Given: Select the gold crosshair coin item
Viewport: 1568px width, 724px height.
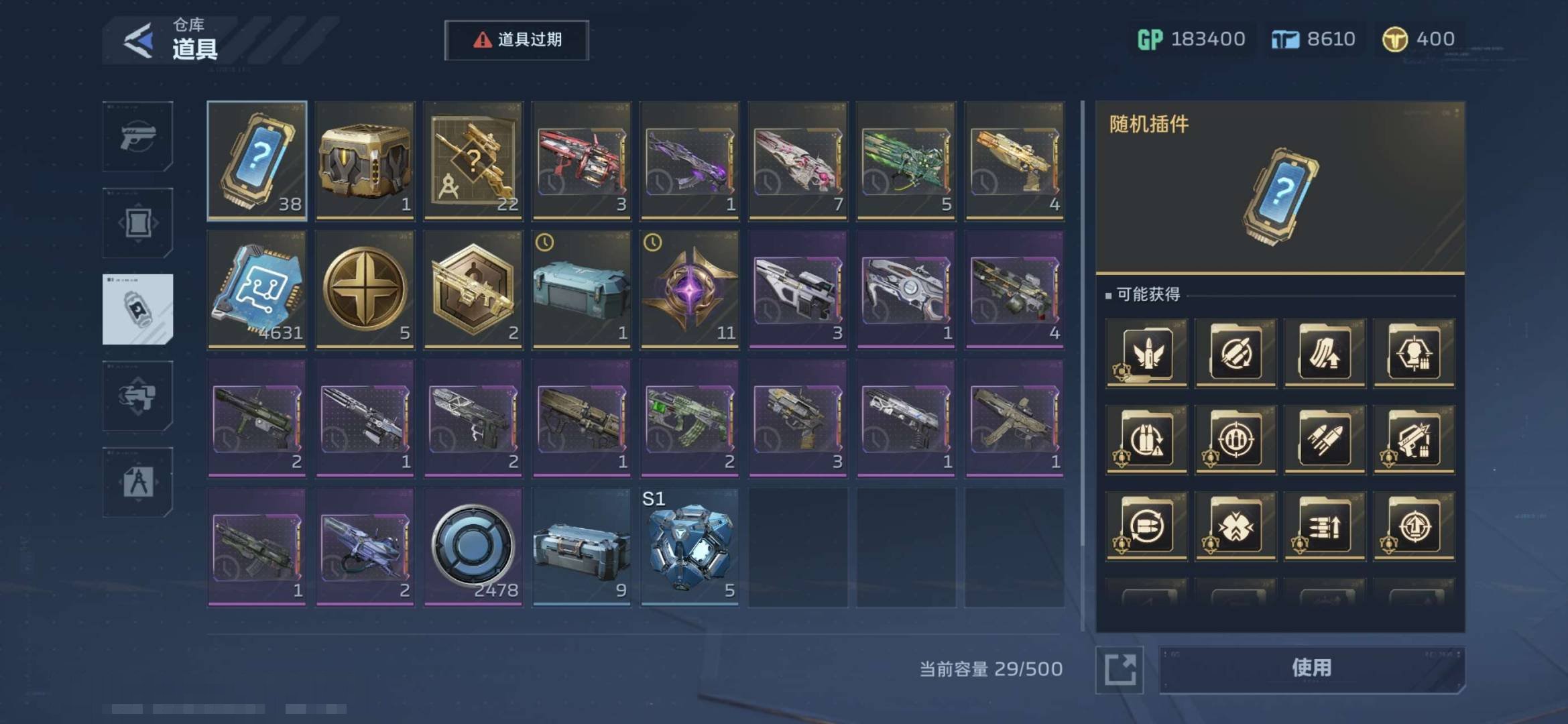Looking at the screenshot, I should pyautogui.click(x=365, y=290).
